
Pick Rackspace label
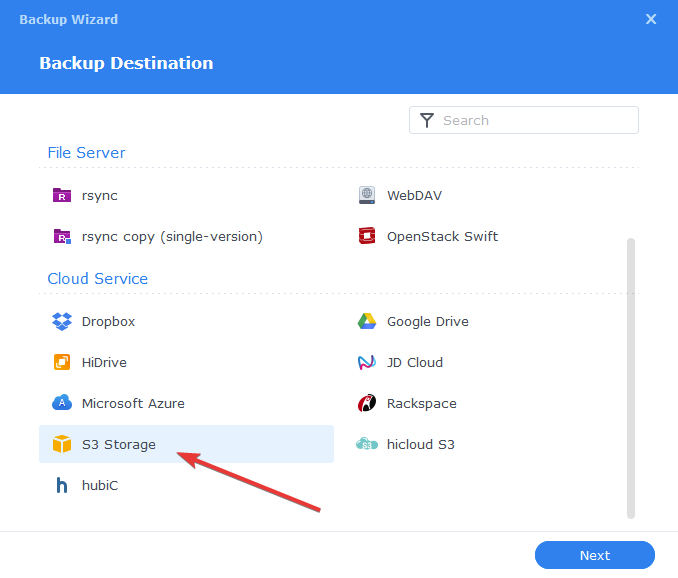(422, 404)
